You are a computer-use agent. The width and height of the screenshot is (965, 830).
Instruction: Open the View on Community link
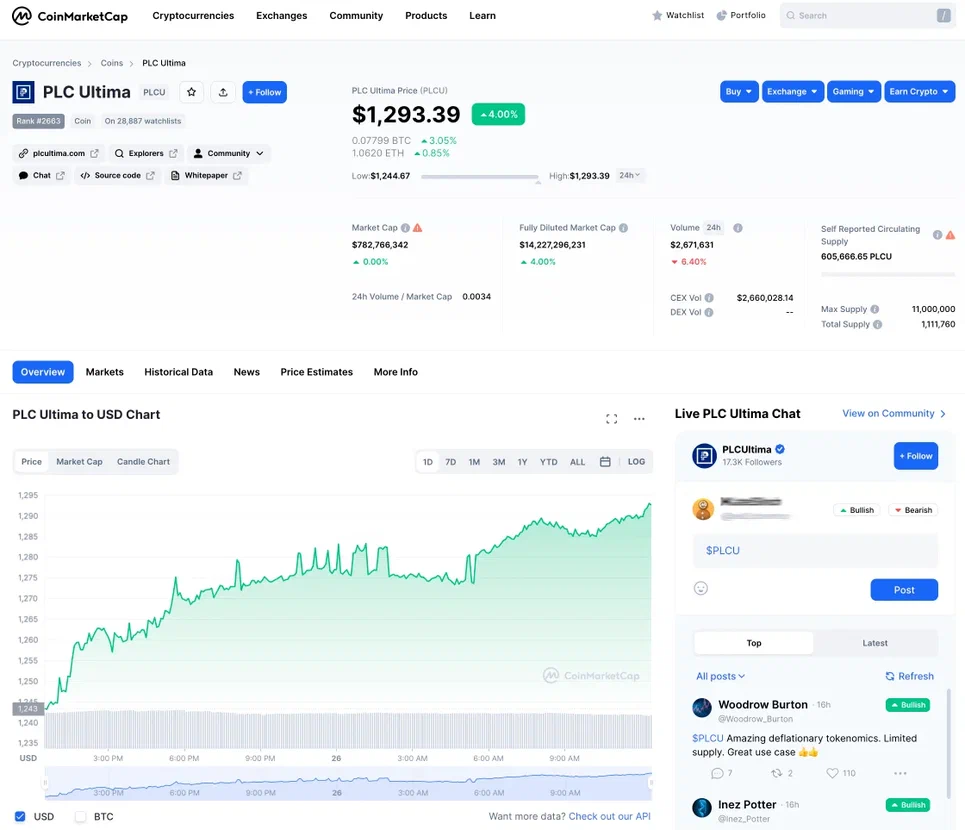pos(893,414)
